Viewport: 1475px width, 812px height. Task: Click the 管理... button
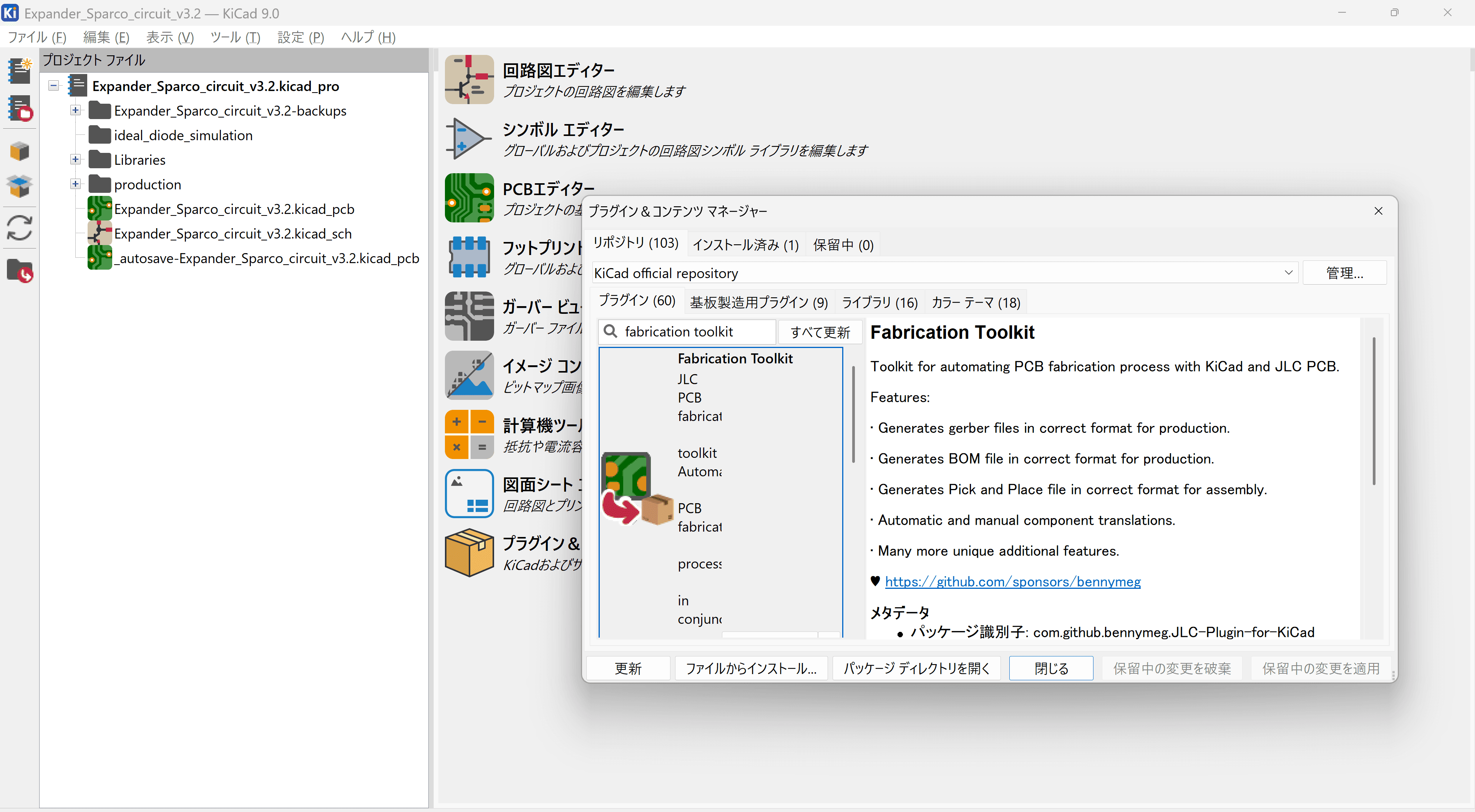(1344, 273)
